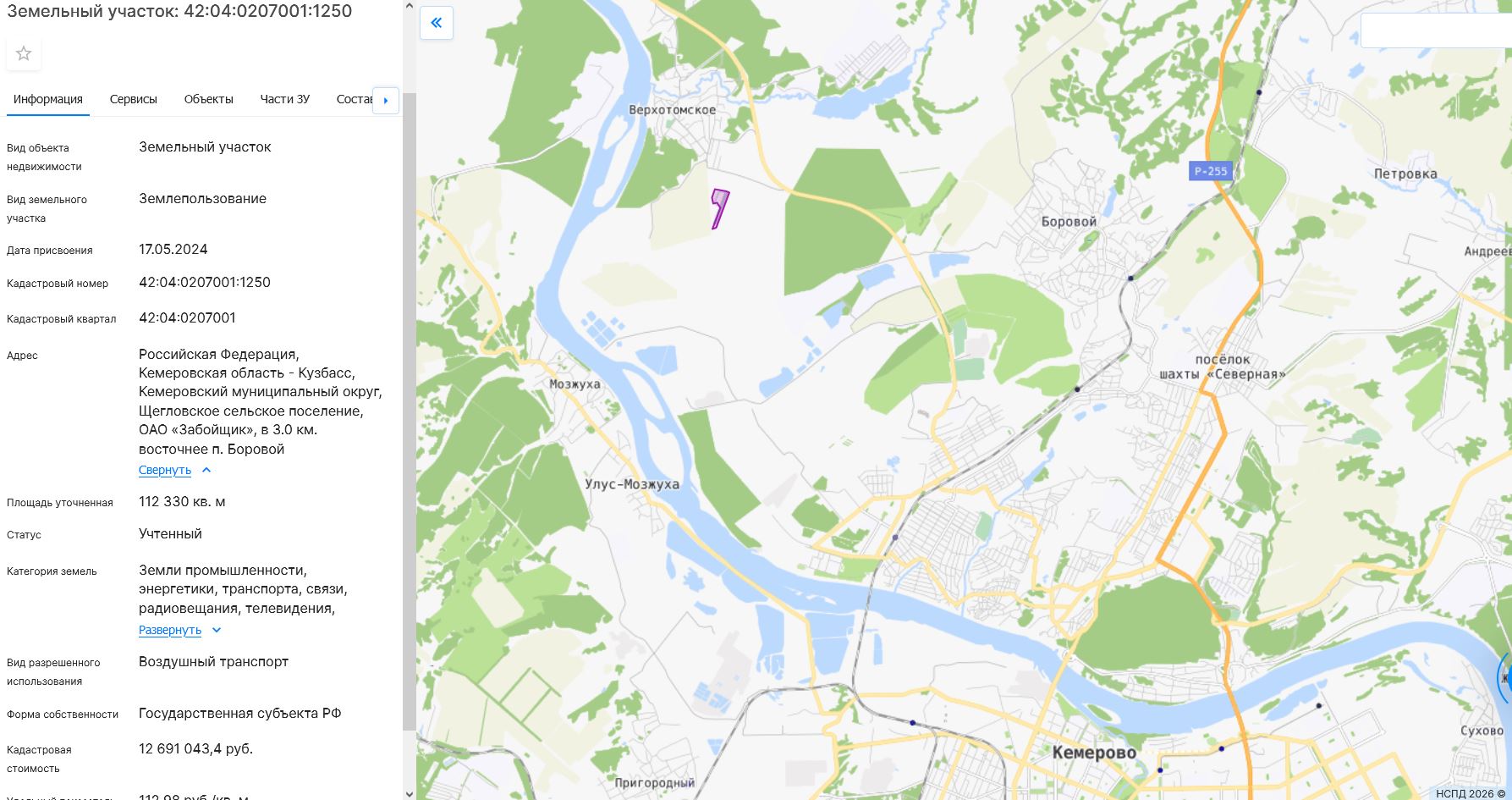Collapse the side panel with double-chevron button

click(x=437, y=23)
